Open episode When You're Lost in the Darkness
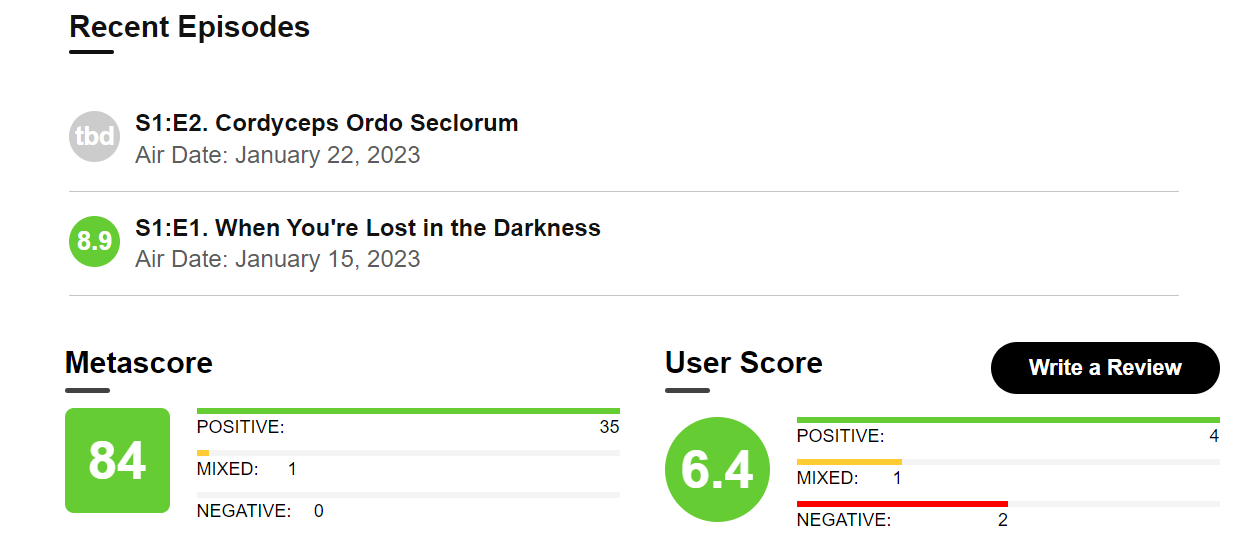This screenshot has height=558, width=1260. click(x=368, y=228)
